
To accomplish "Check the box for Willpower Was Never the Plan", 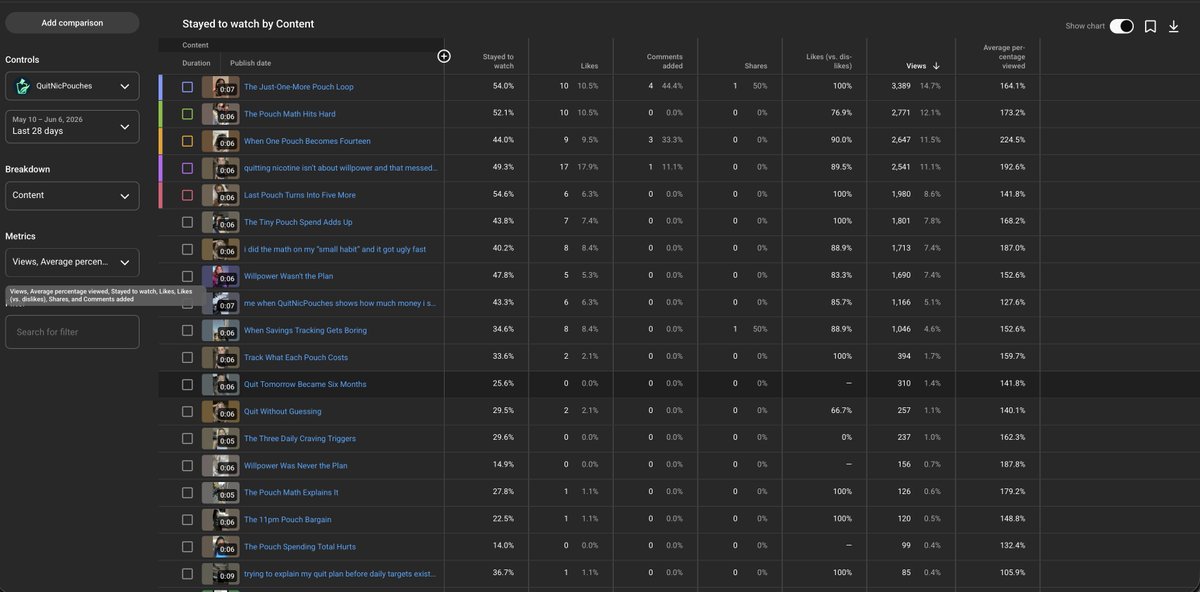I will coord(187,465).
